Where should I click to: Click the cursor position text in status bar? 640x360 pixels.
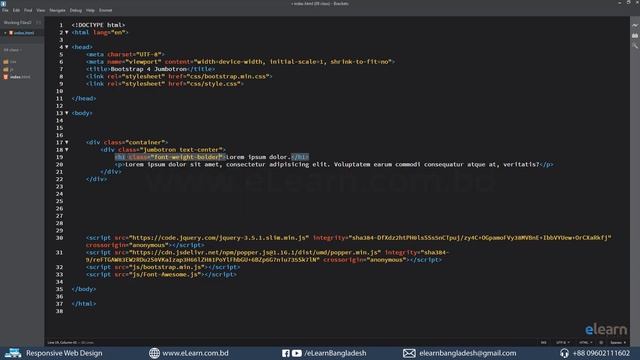pos(62,342)
